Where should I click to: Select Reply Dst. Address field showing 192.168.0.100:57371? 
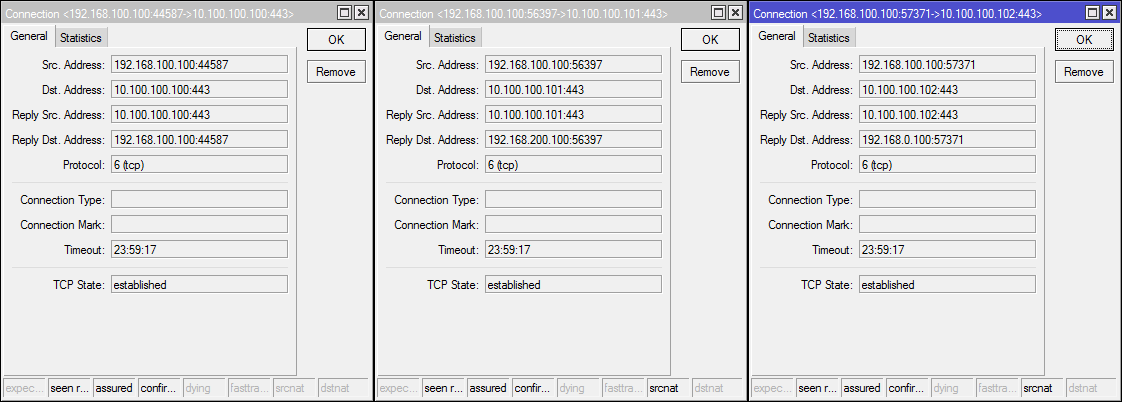947,140
